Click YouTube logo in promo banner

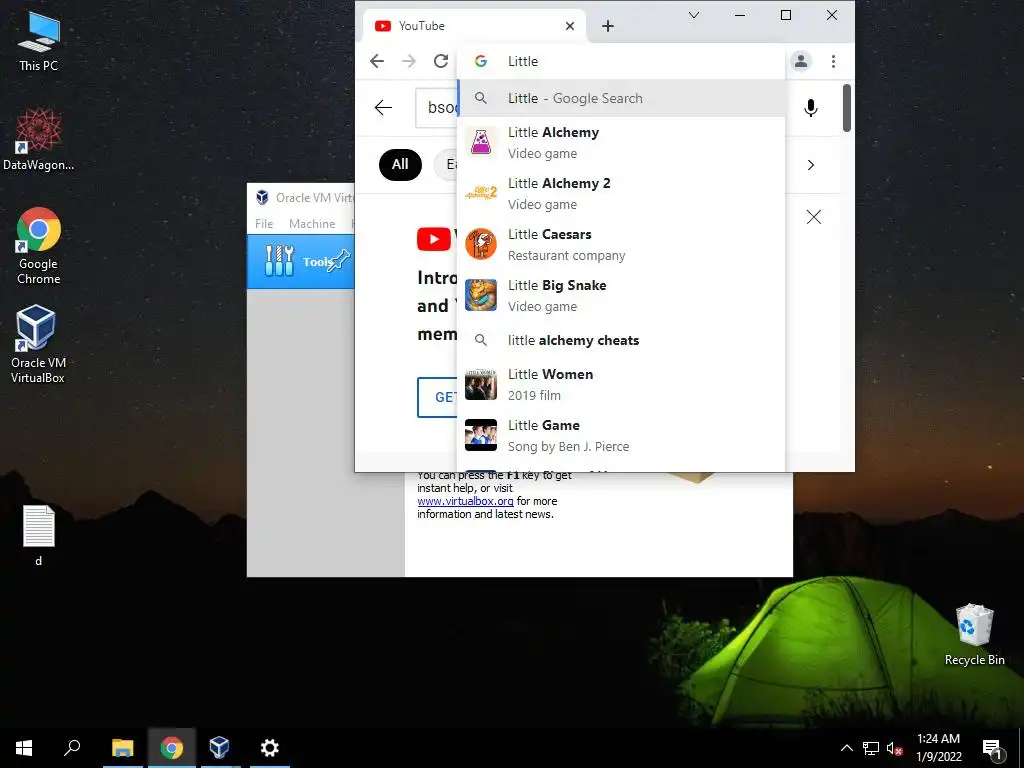[x=434, y=239]
